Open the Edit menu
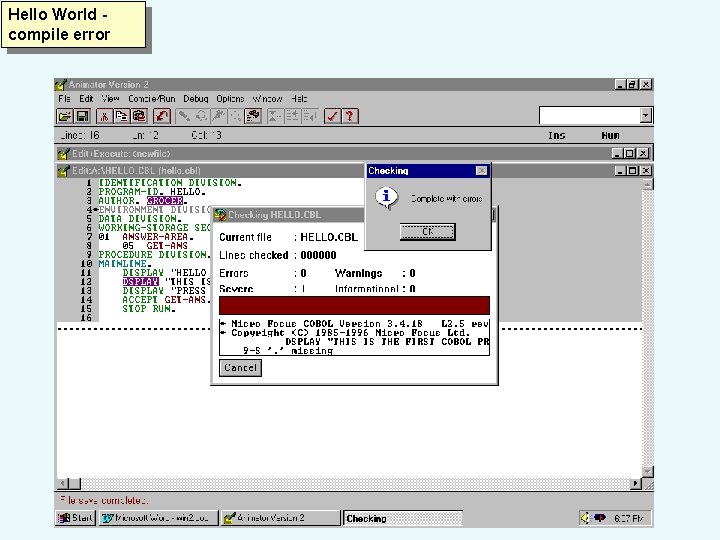This screenshot has height=540, width=720. coord(86,99)
